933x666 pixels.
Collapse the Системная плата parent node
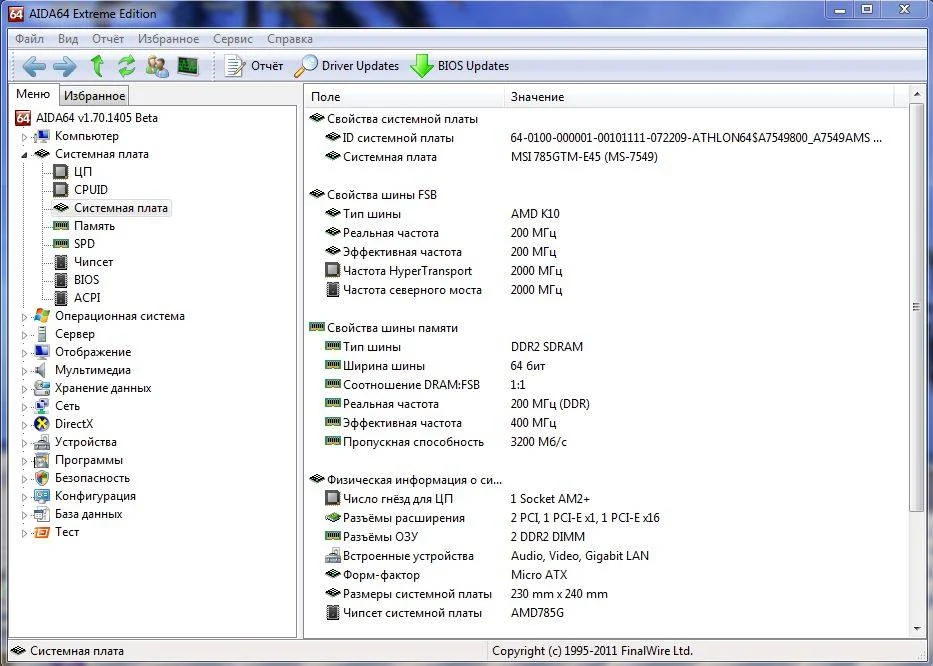25,154
